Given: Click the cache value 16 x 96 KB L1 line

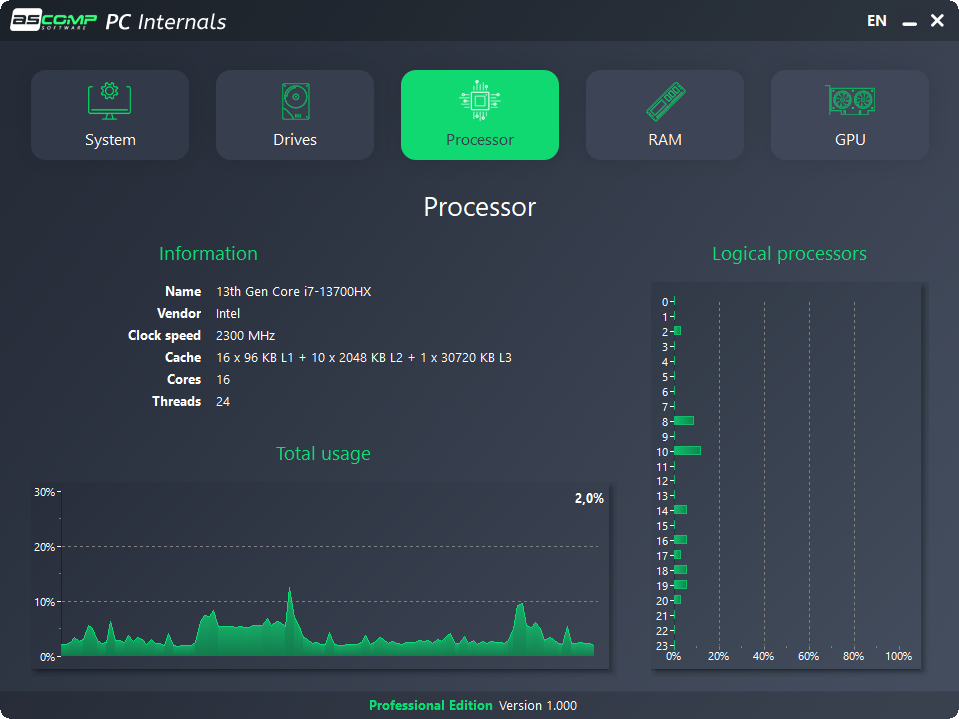Looking at the screenshot, I should [x=364, y=358].
